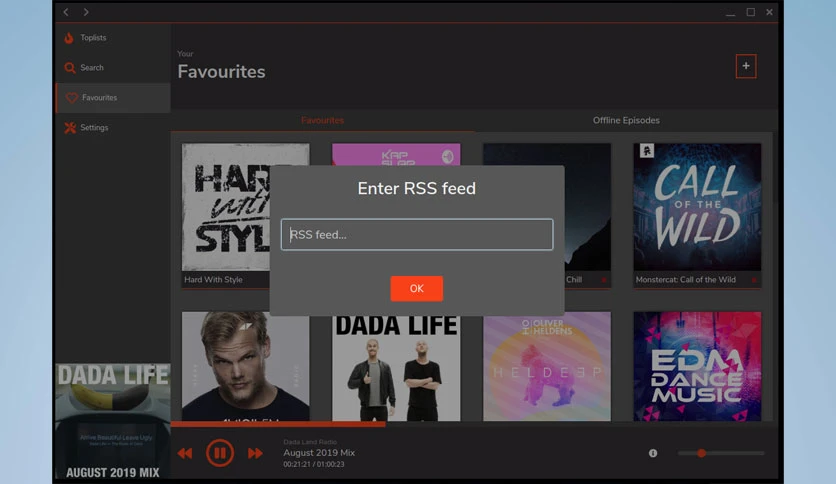
Task: Open the EDM Dance Music podcast
Action: [x=697, y=367]
